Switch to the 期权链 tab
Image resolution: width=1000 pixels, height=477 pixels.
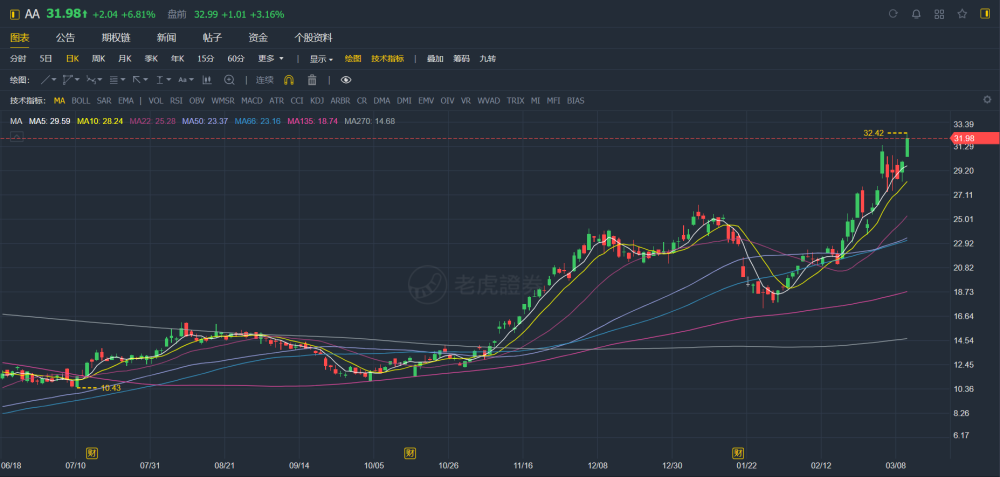click(x=116, y=38)
